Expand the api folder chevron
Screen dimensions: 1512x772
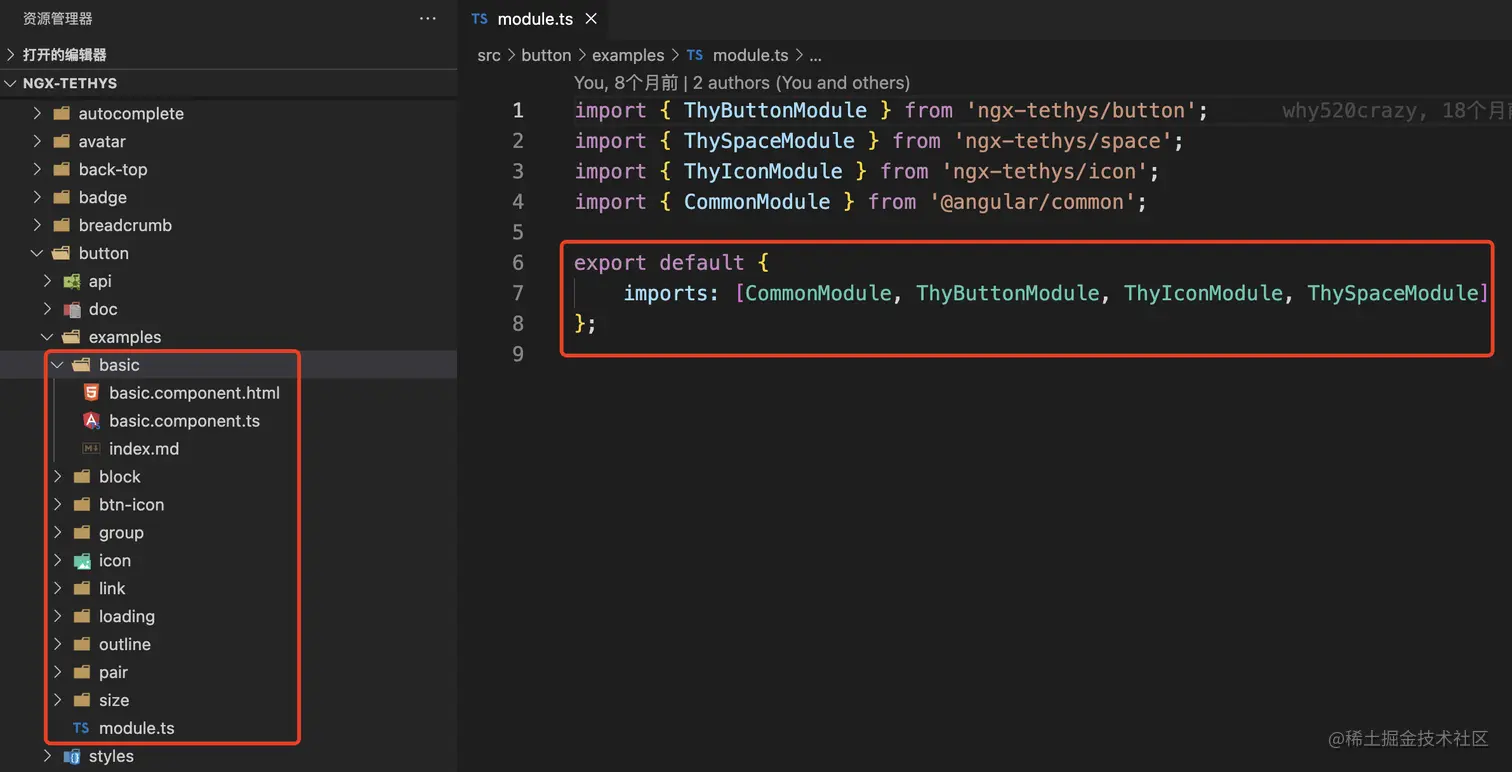click(47, 281)
